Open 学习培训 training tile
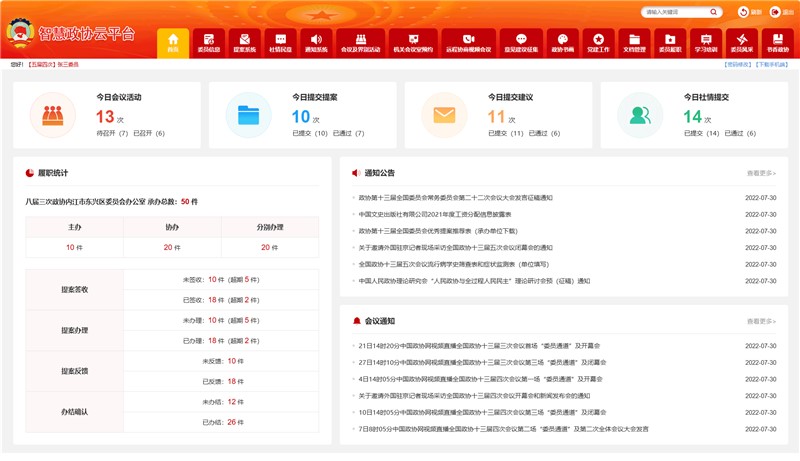 (706, 43)
